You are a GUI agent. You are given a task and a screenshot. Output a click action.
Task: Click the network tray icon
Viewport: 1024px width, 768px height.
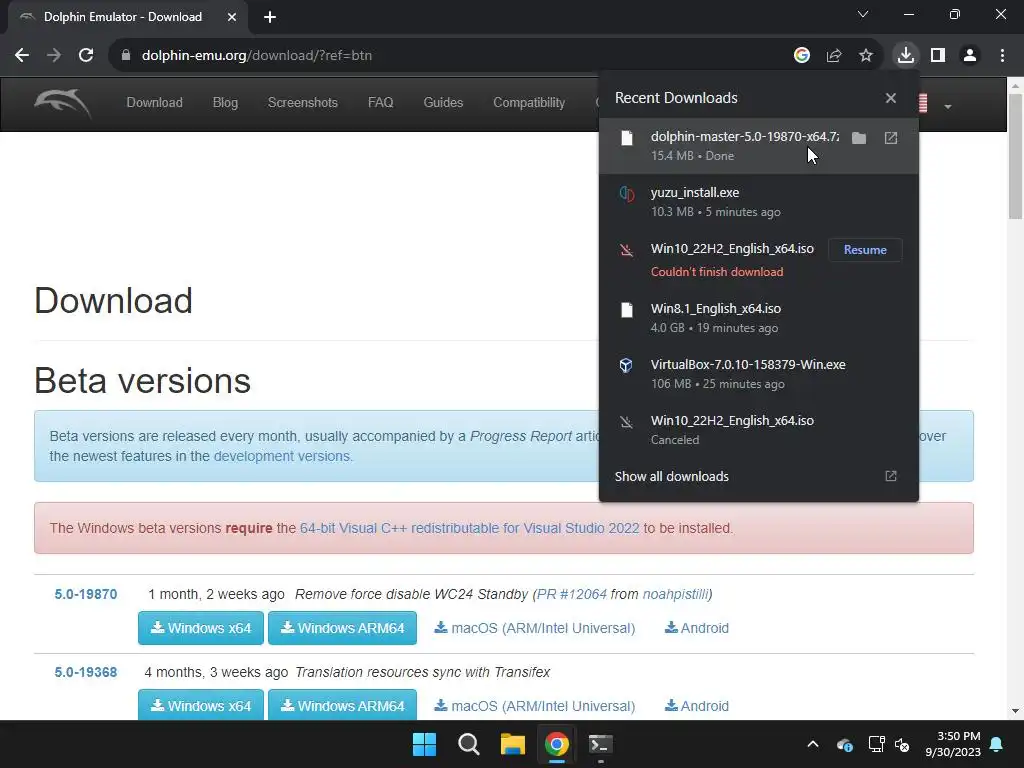pos(876,744)
